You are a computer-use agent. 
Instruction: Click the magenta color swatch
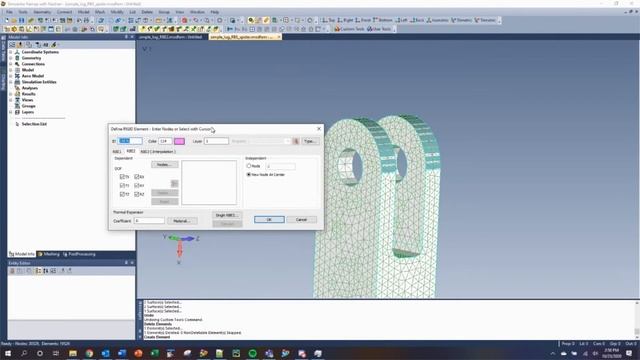pyautogui.click(x=179, y=141)
